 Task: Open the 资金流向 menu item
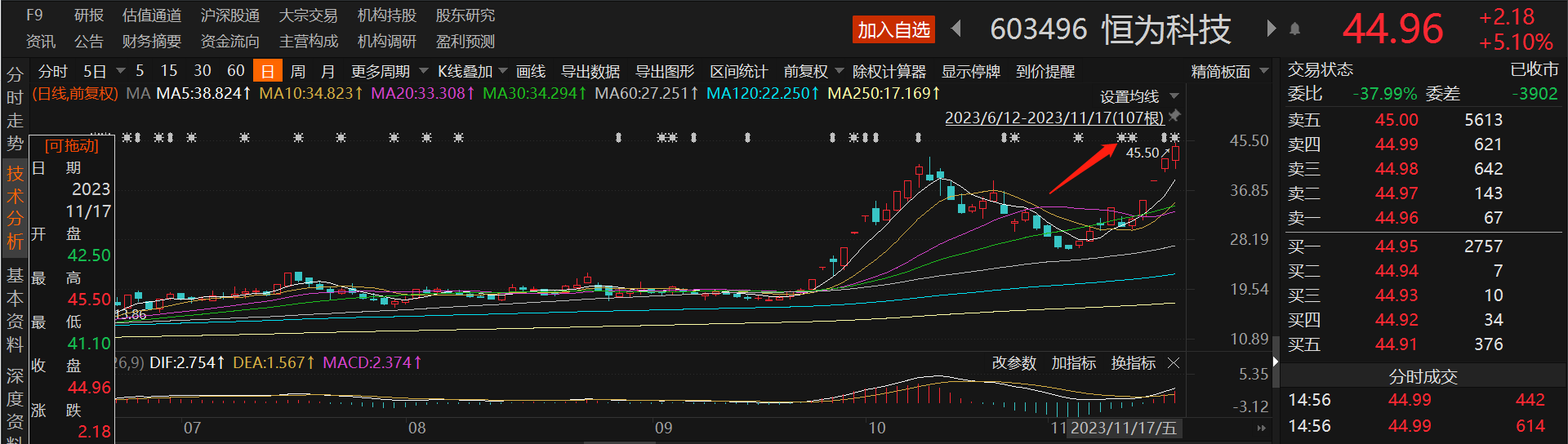click(230, 42)
